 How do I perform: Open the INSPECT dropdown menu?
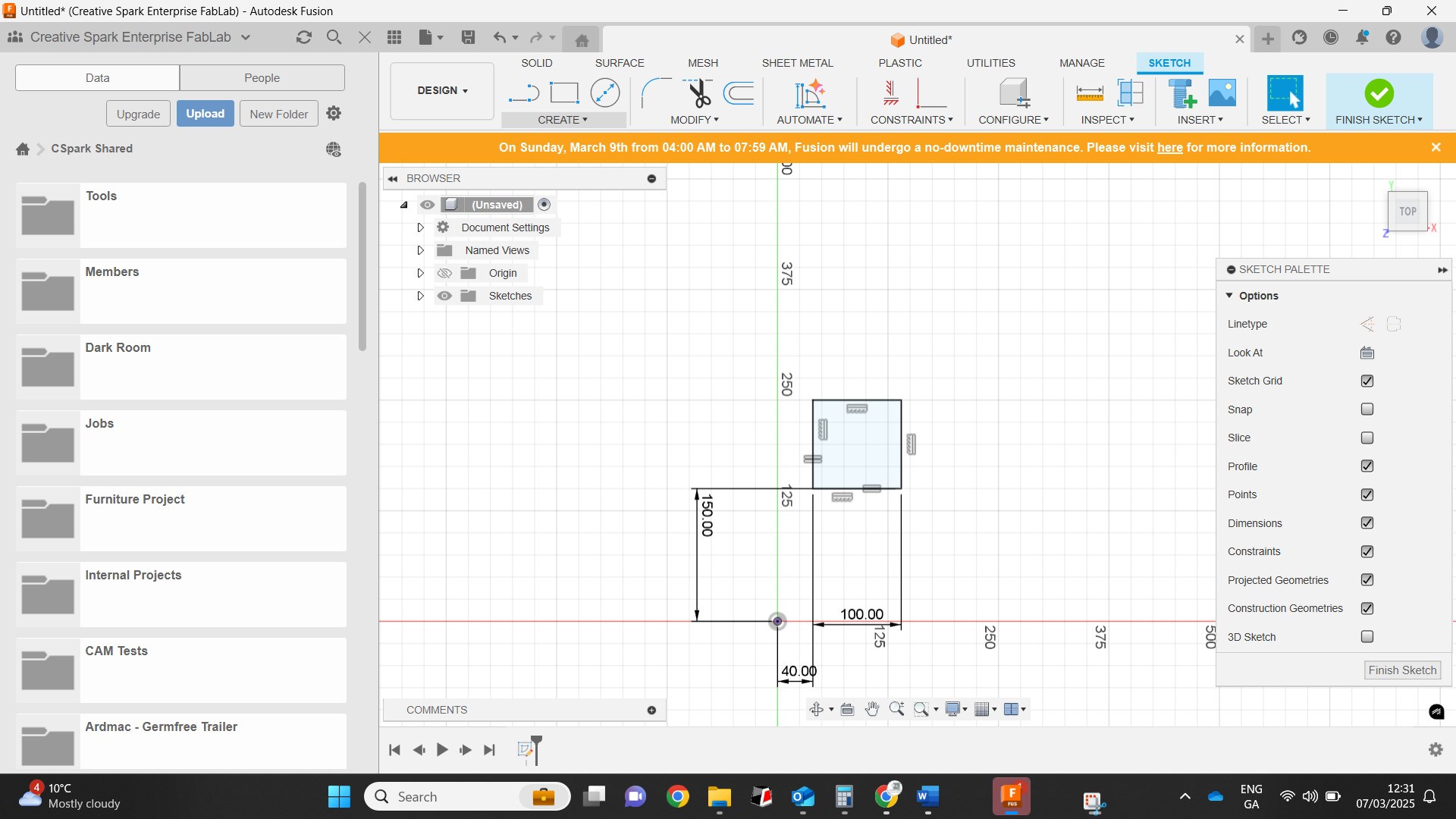pos(1107,120)
